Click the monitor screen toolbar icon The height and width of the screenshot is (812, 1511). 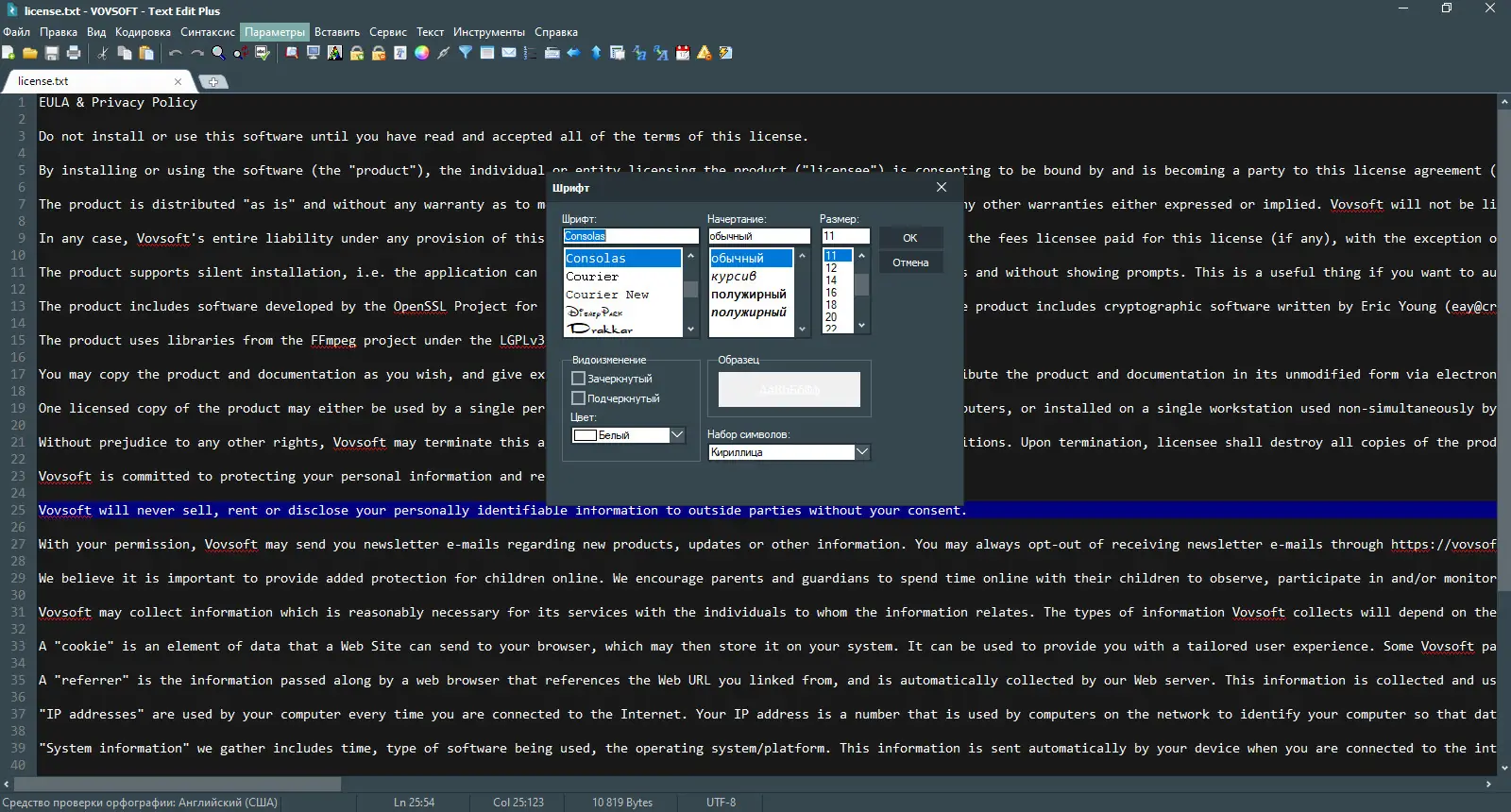(x=314, y=53)
